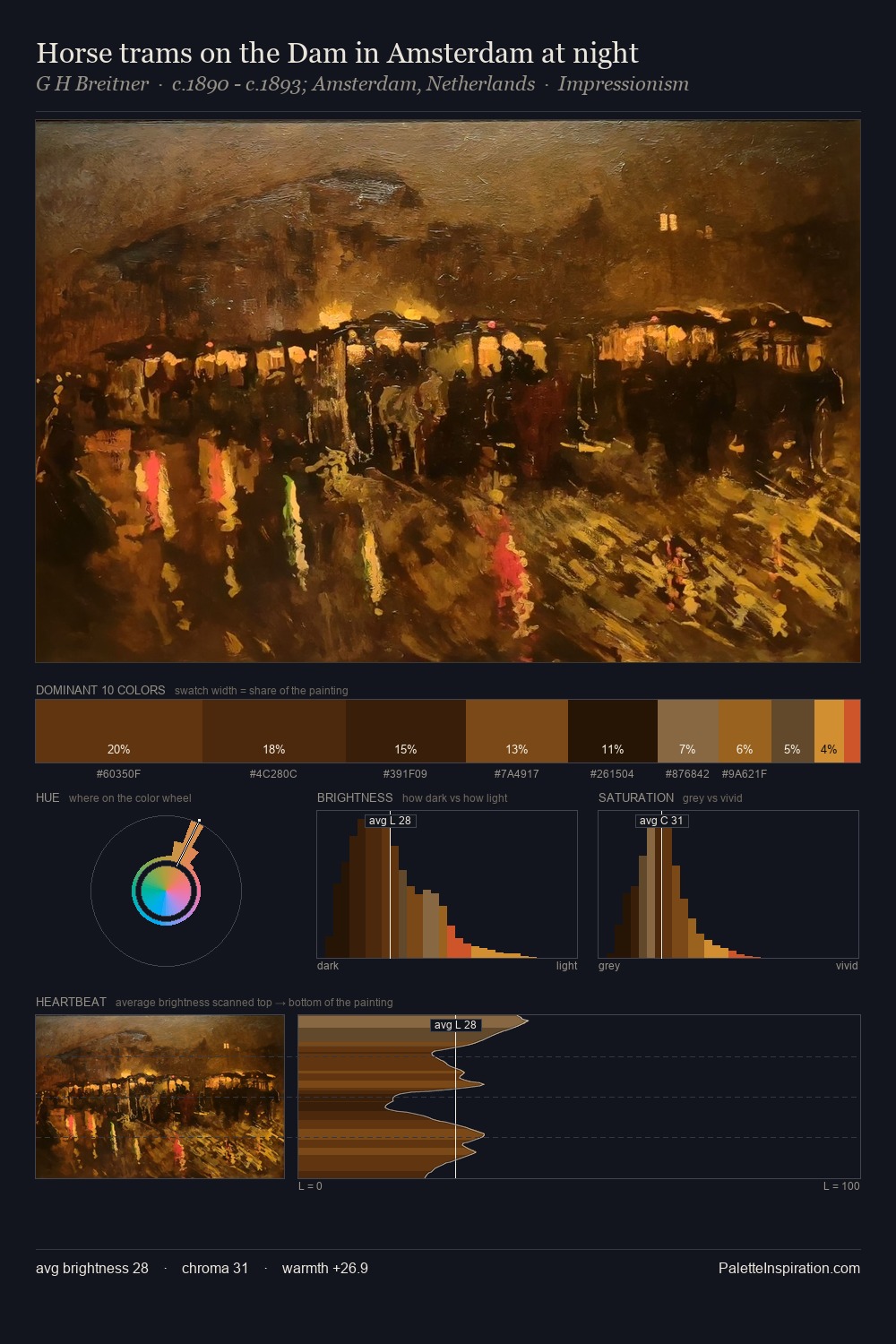The image size is (896, 1344).
Task: Click 'swatch width = share of the painting' caption
Action: tap(262, 691)
